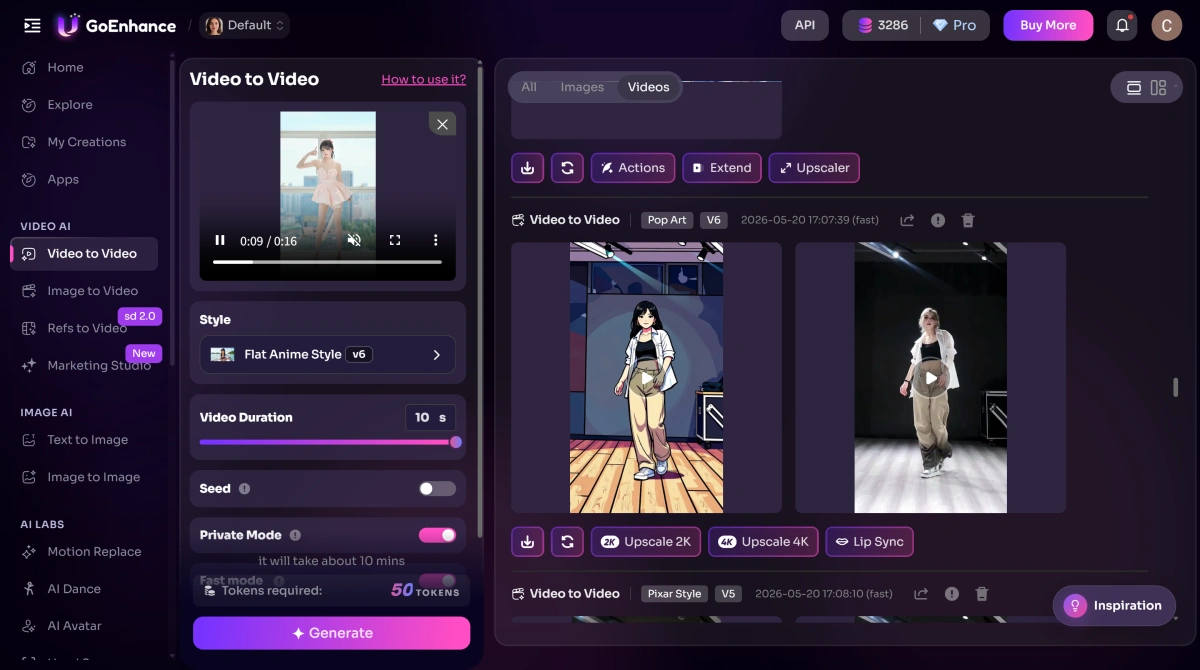Show Private Mode info icon
Viewport: 1200px width, 670px height.
pyautogui.click(x=295, y=535)
